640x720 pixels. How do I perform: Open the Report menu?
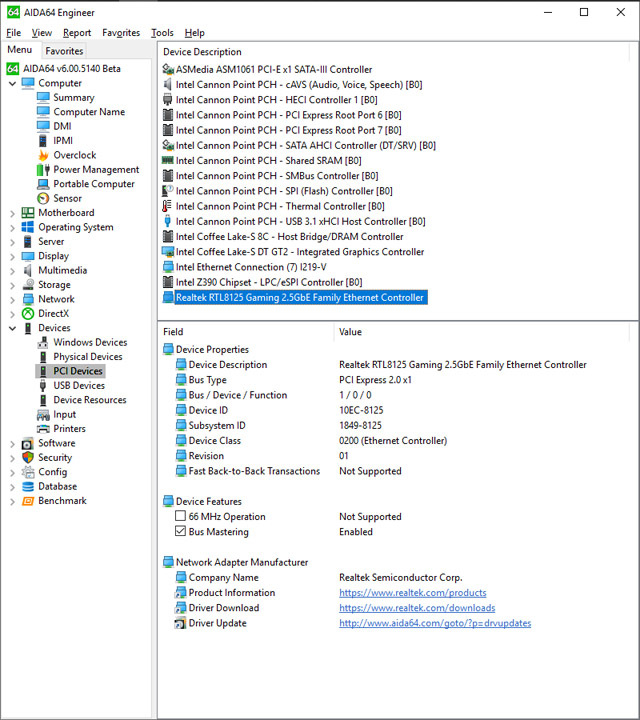(x=77, y=33)
